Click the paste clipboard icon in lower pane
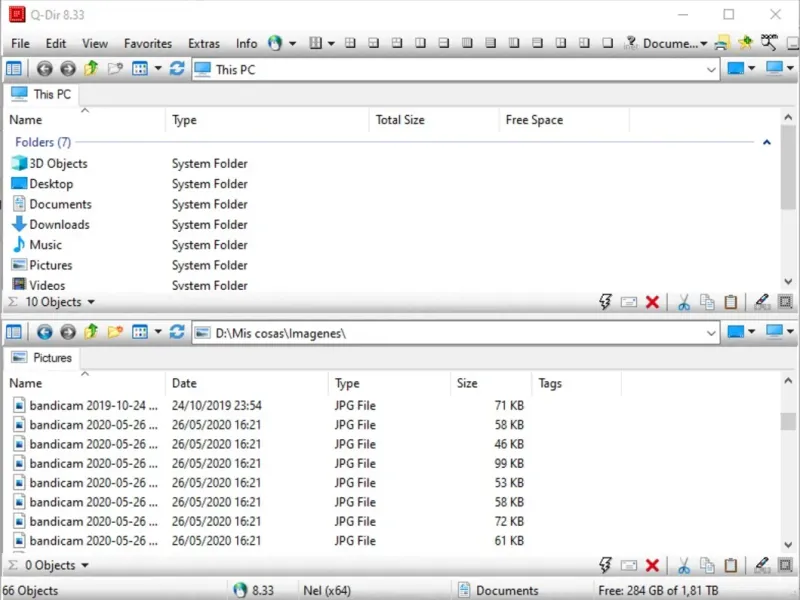800x600 pixels. coord(731,565)
